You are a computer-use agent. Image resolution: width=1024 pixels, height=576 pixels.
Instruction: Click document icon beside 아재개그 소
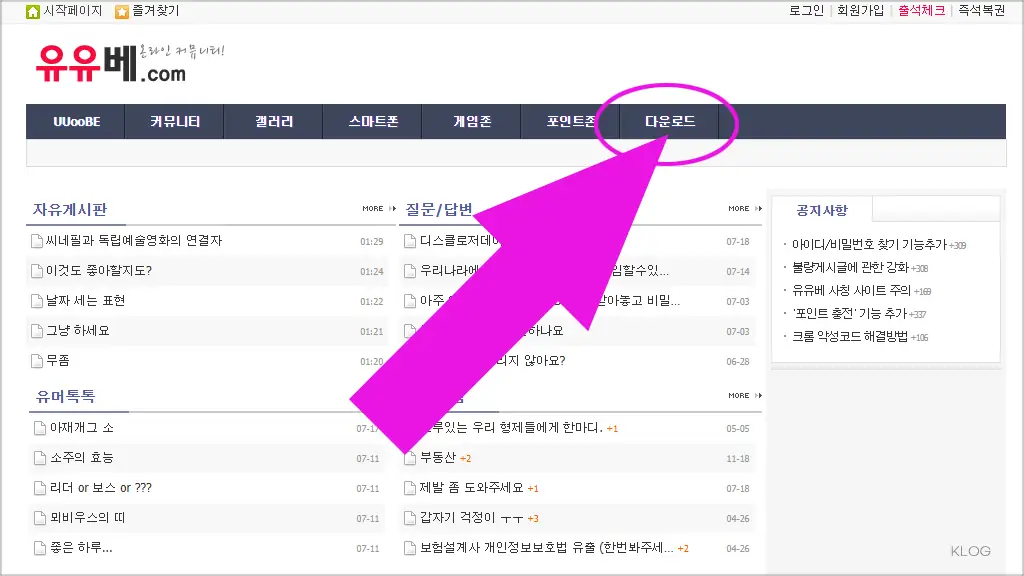click(40, 428)
